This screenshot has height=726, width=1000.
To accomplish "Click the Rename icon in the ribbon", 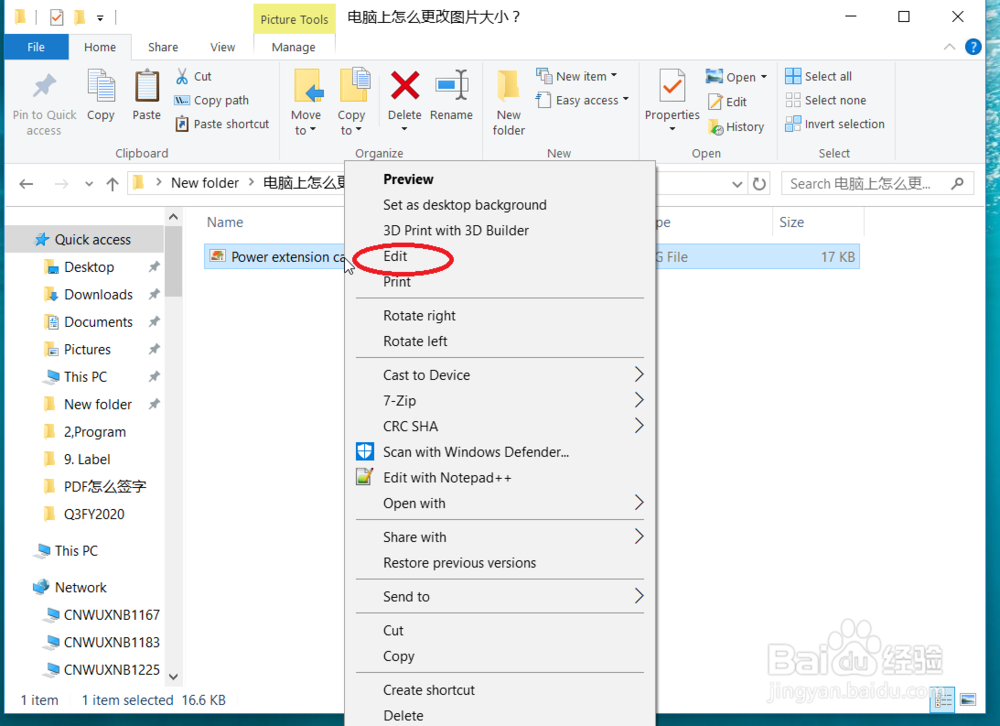I will click(452, 85).
